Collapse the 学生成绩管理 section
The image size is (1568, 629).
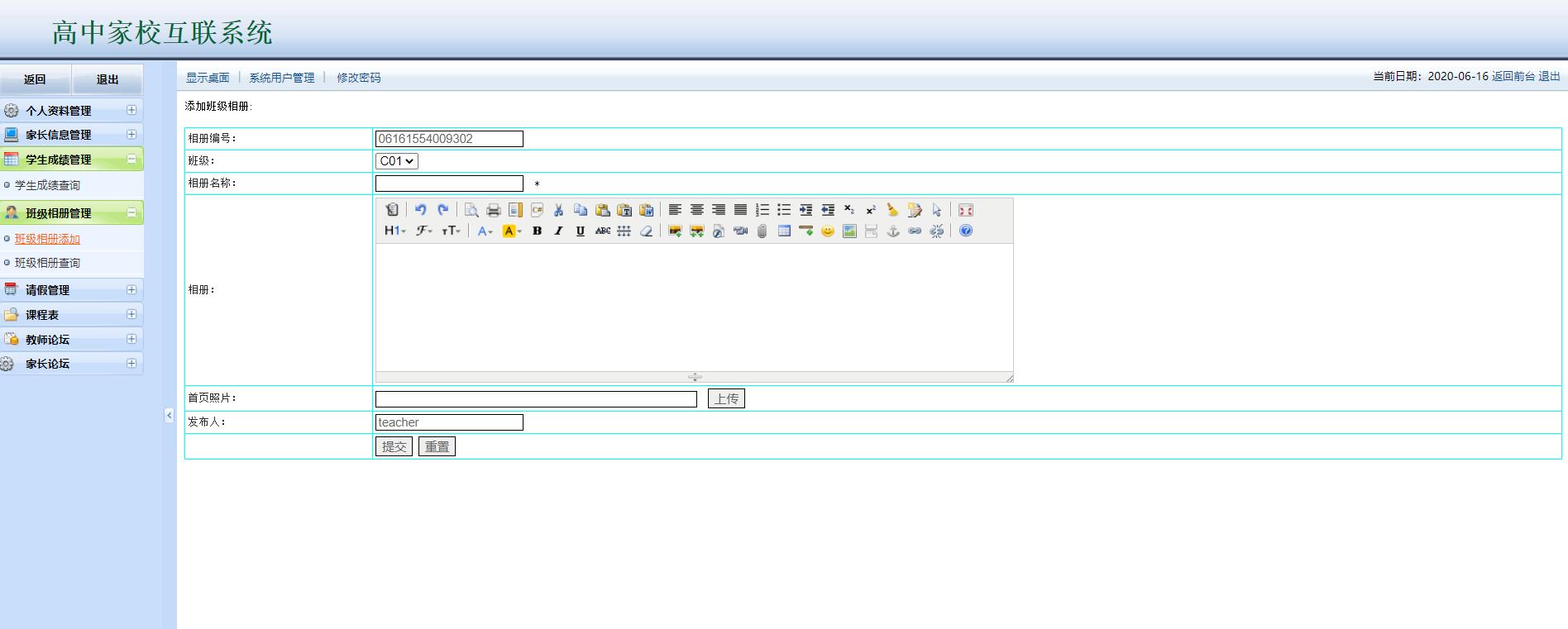point(131,159)
